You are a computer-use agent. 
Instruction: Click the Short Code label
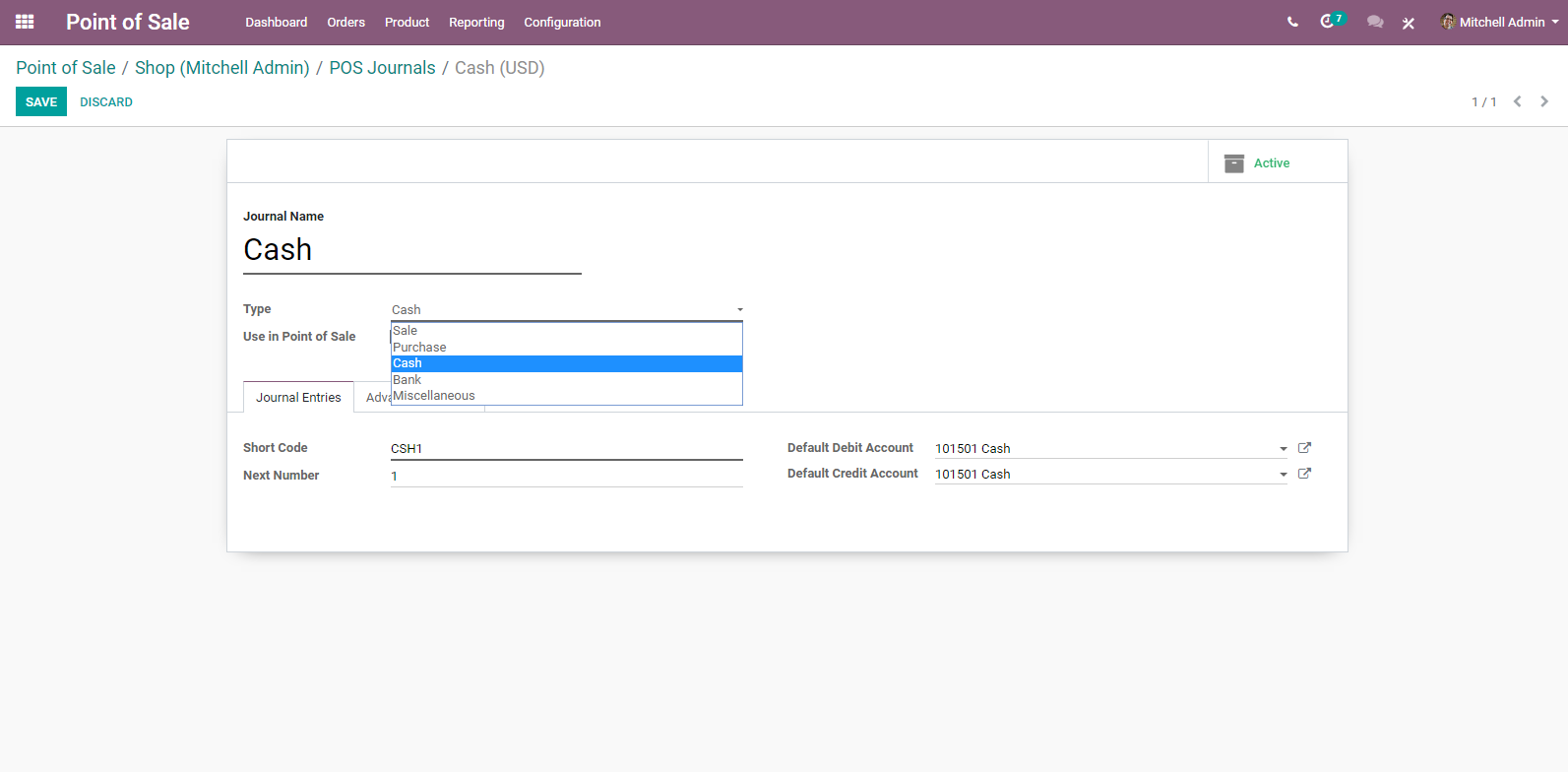click(x=276, y=448)
